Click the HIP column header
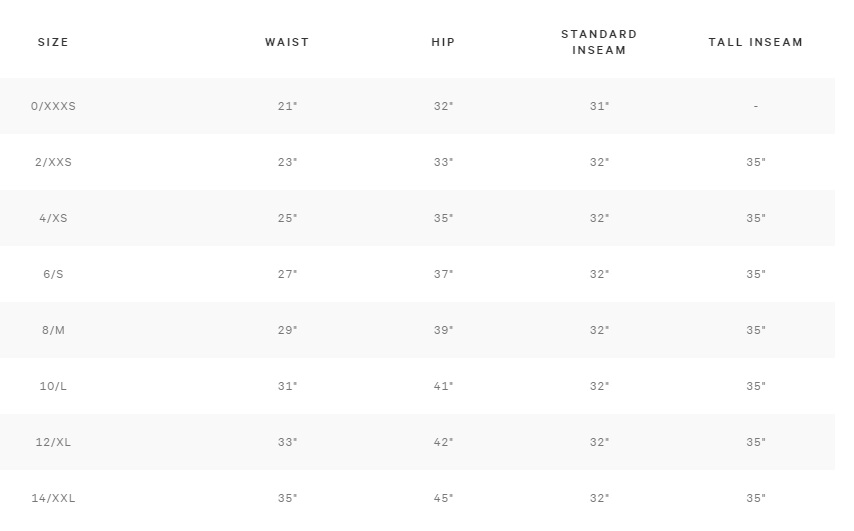Screen dimensions: 854x531 click(x=443, y=42)
